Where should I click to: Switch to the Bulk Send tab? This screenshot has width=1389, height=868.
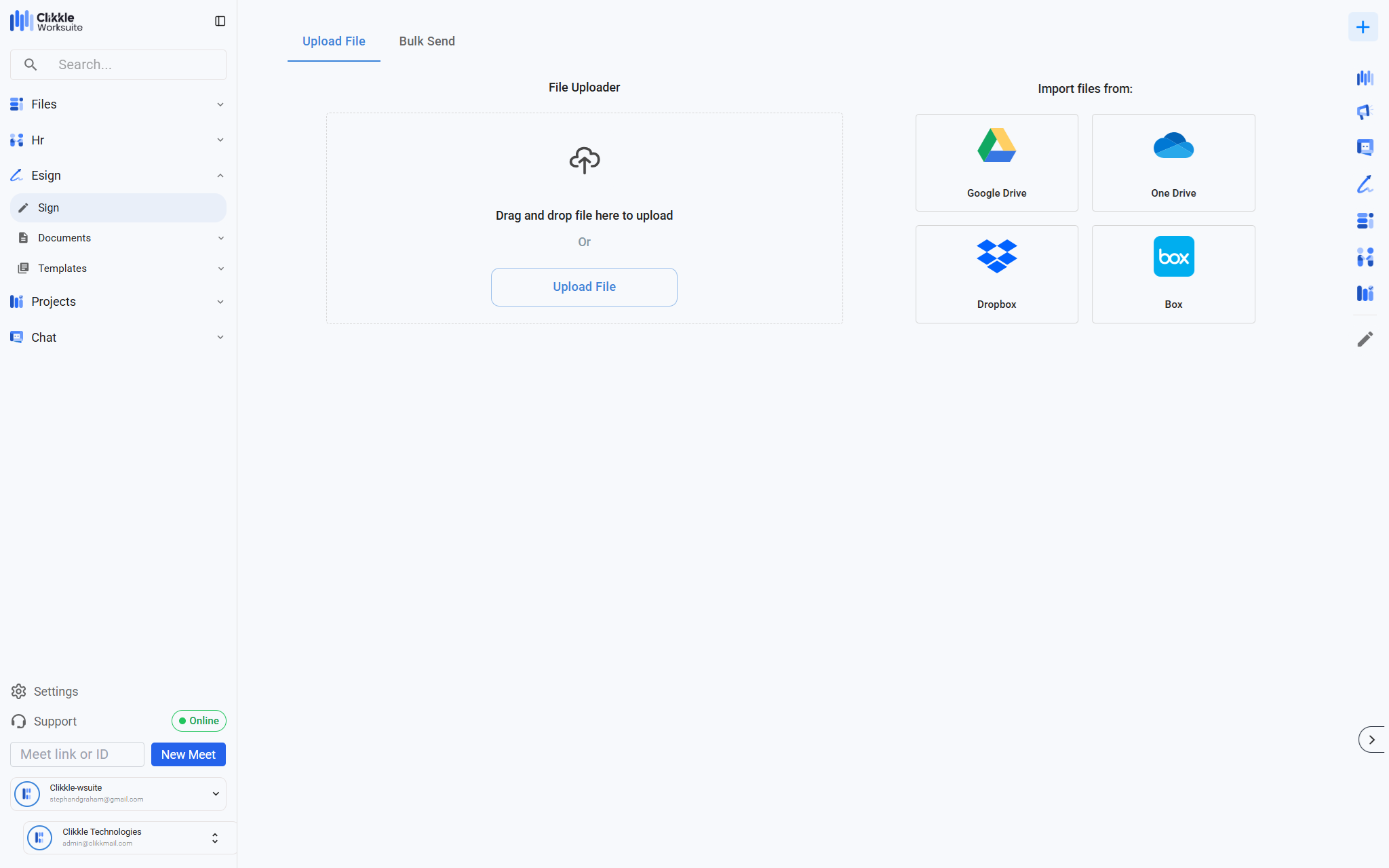tap(427, 41)
